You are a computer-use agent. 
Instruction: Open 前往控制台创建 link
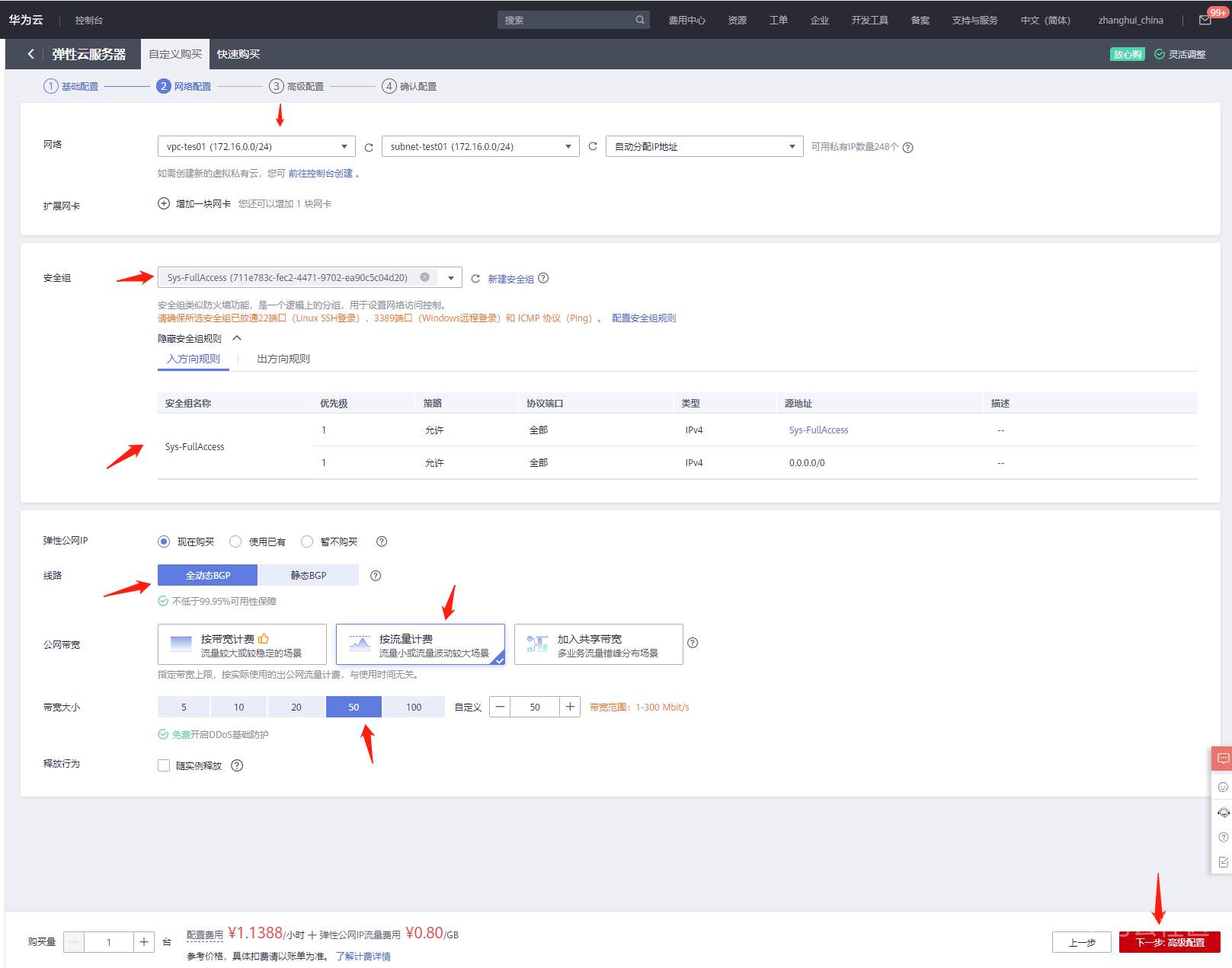coord(321,174)
